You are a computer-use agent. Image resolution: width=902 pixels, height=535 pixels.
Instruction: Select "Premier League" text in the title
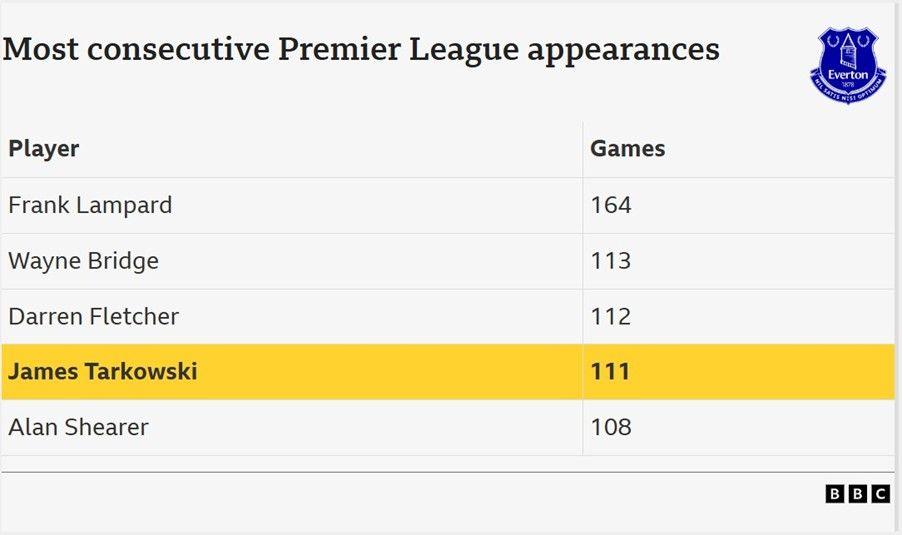click(x=398, y=50)
